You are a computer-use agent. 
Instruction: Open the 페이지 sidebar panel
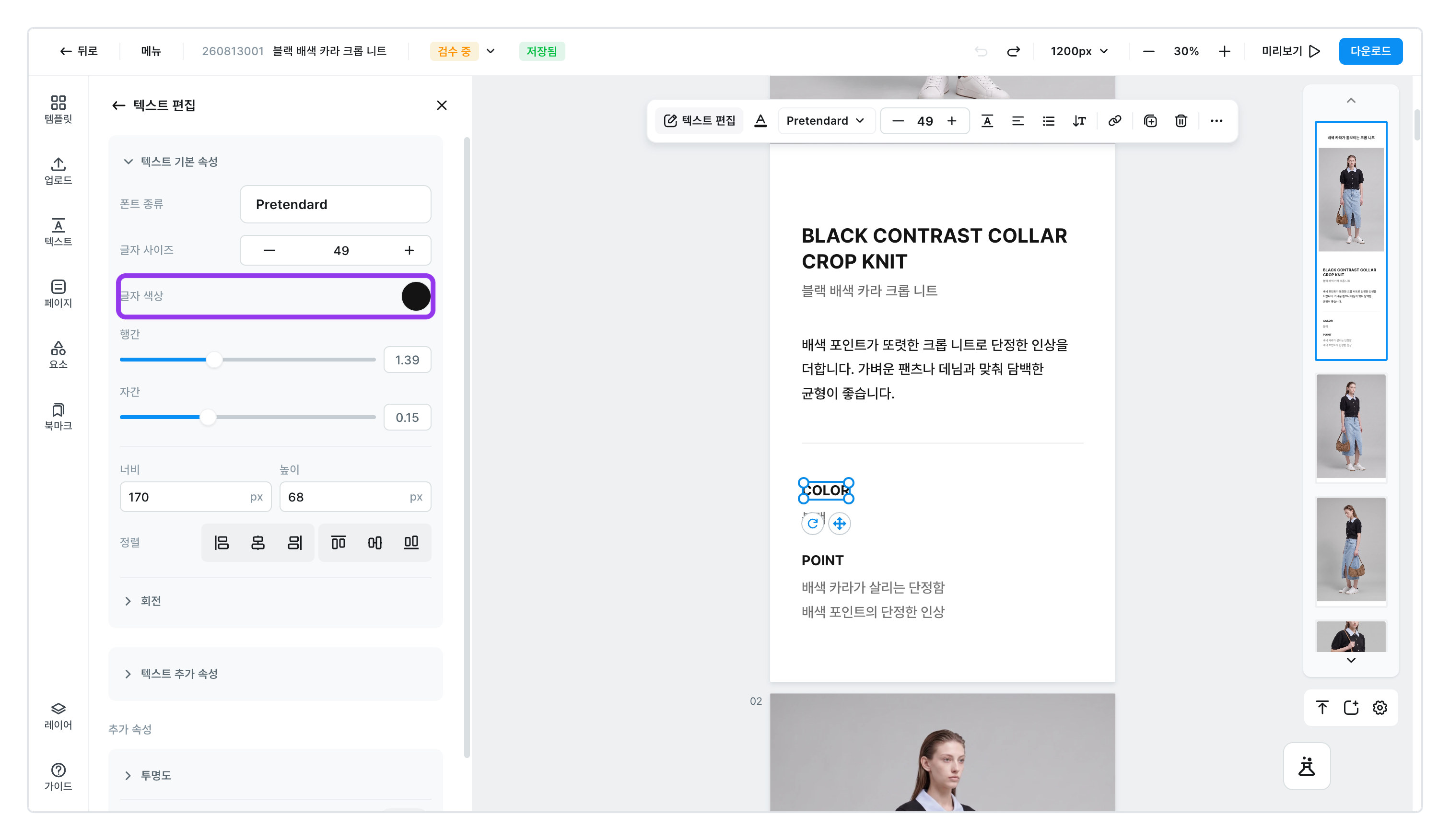[58, 293]
